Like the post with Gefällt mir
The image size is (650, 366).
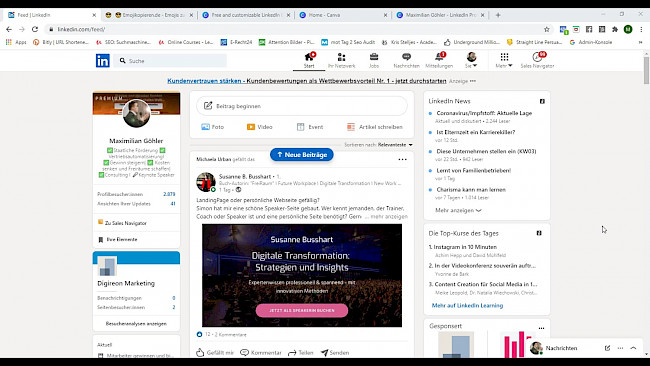click(215, 352)
